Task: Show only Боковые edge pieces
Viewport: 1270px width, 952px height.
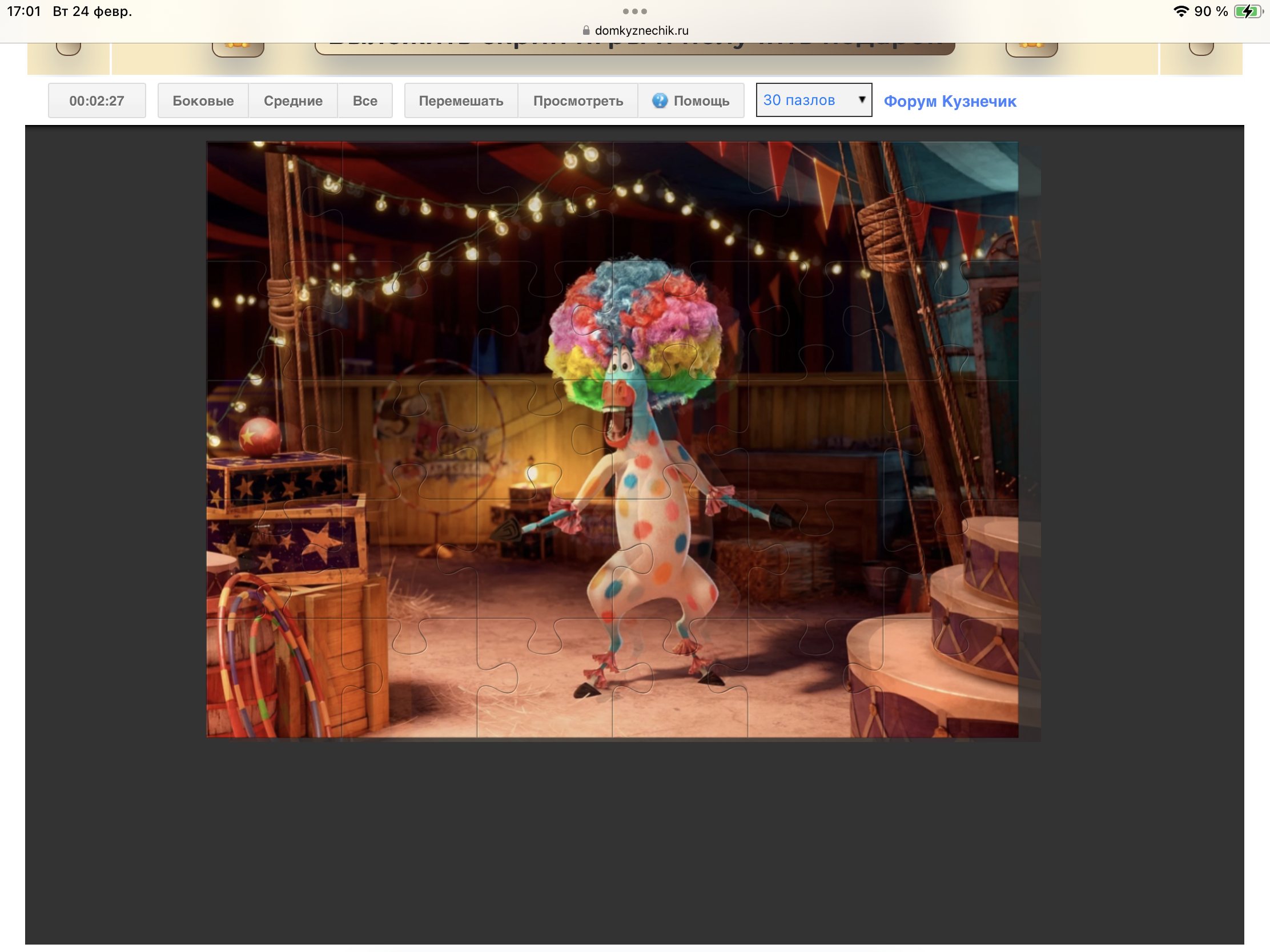Action: 203,100
